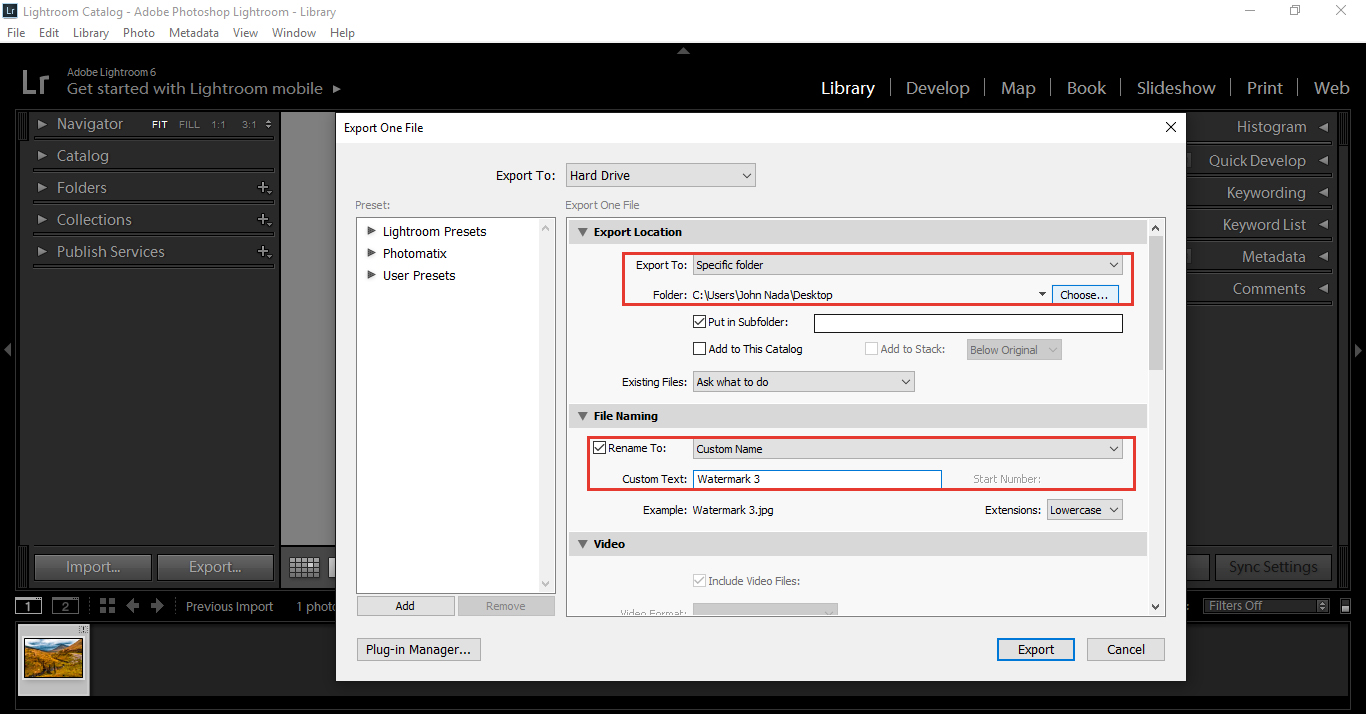The image size is (1366, 714).
Task: Expand the User Presets group
Action: click(372, 275)
